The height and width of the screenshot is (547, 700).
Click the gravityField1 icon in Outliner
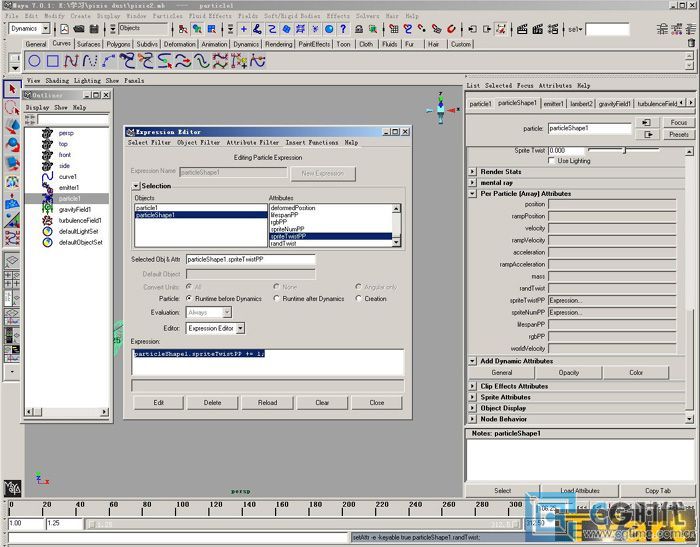pos(47,209)
